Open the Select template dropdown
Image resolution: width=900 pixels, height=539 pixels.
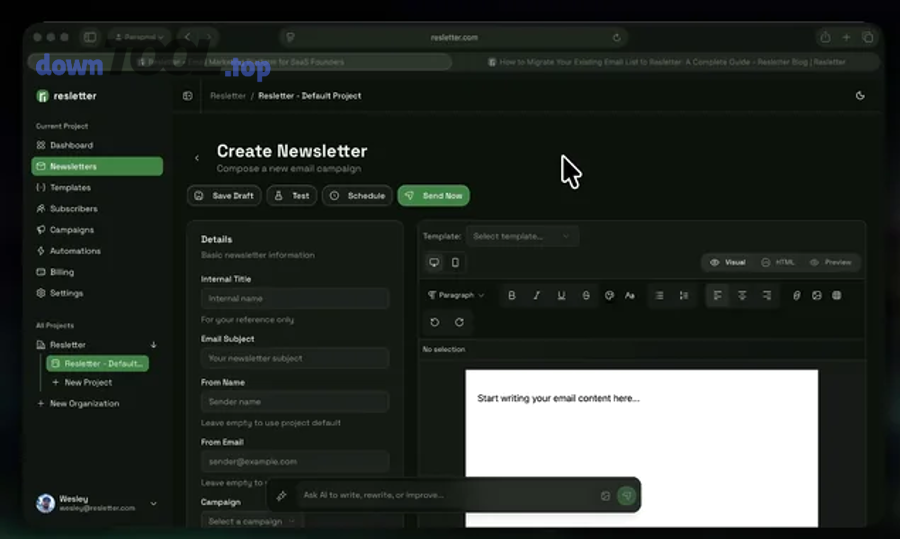tap(521, 237)
